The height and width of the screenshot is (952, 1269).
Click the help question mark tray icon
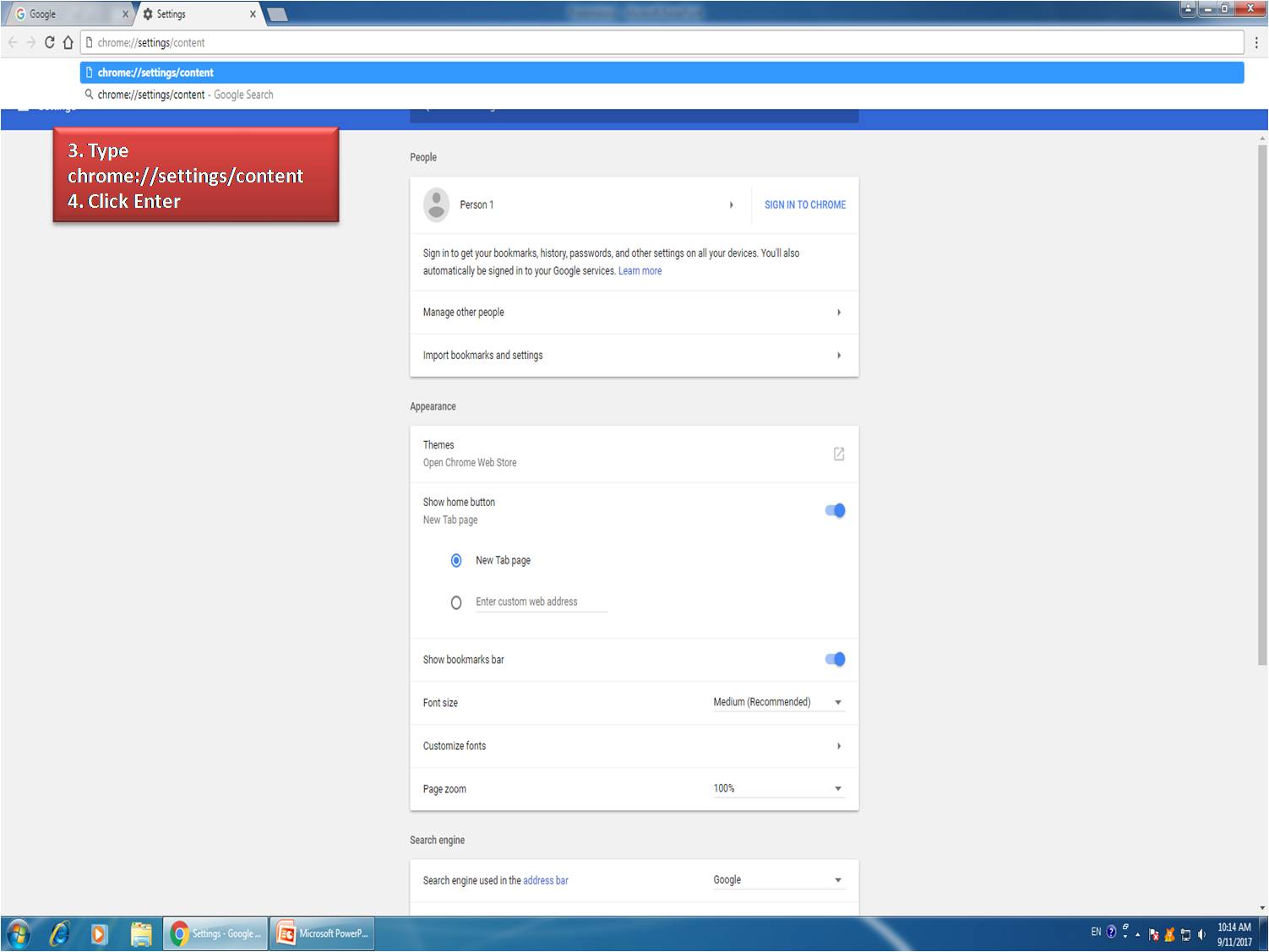(x=1111, y=932)
